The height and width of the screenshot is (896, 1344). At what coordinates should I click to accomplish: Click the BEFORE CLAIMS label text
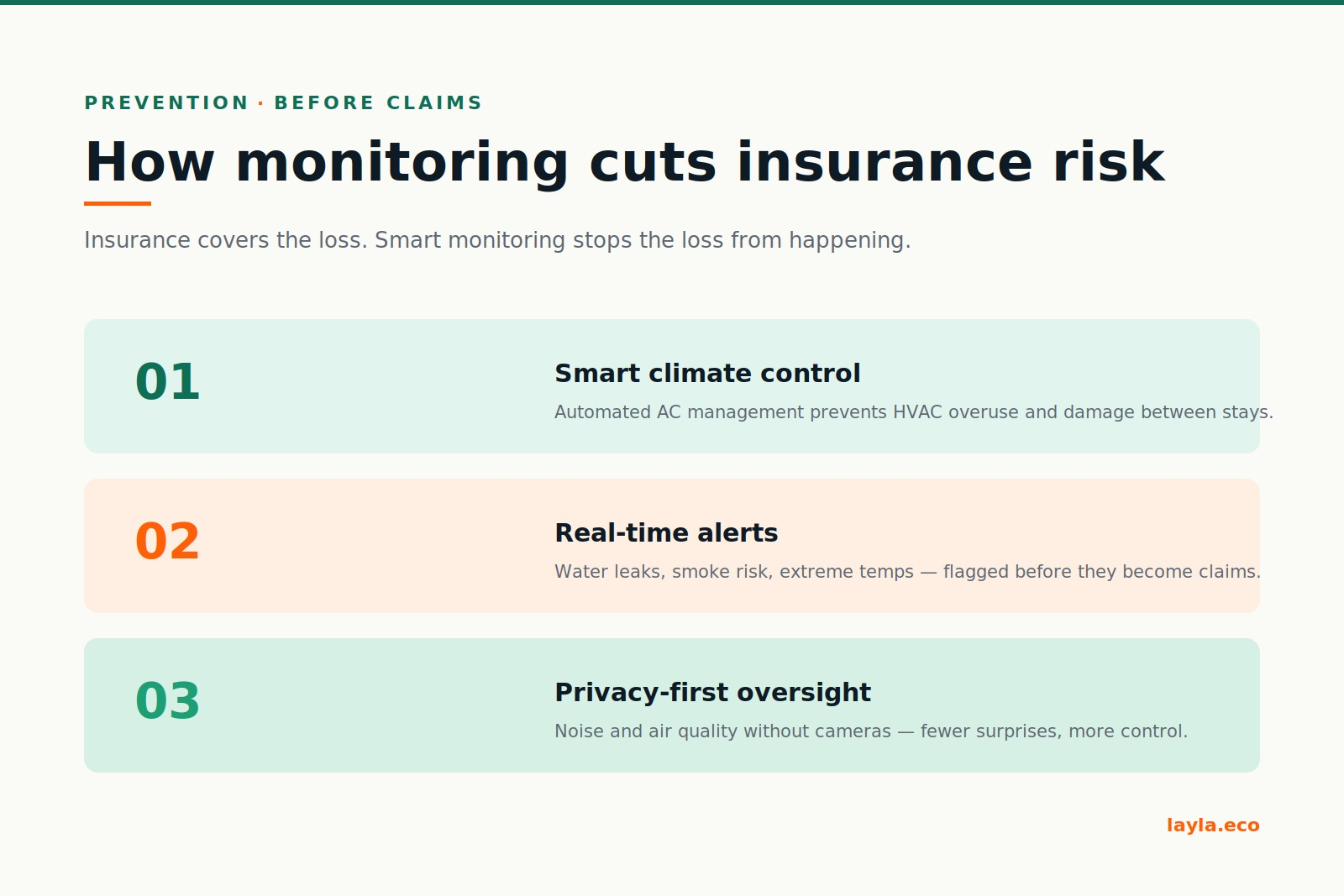378,103
